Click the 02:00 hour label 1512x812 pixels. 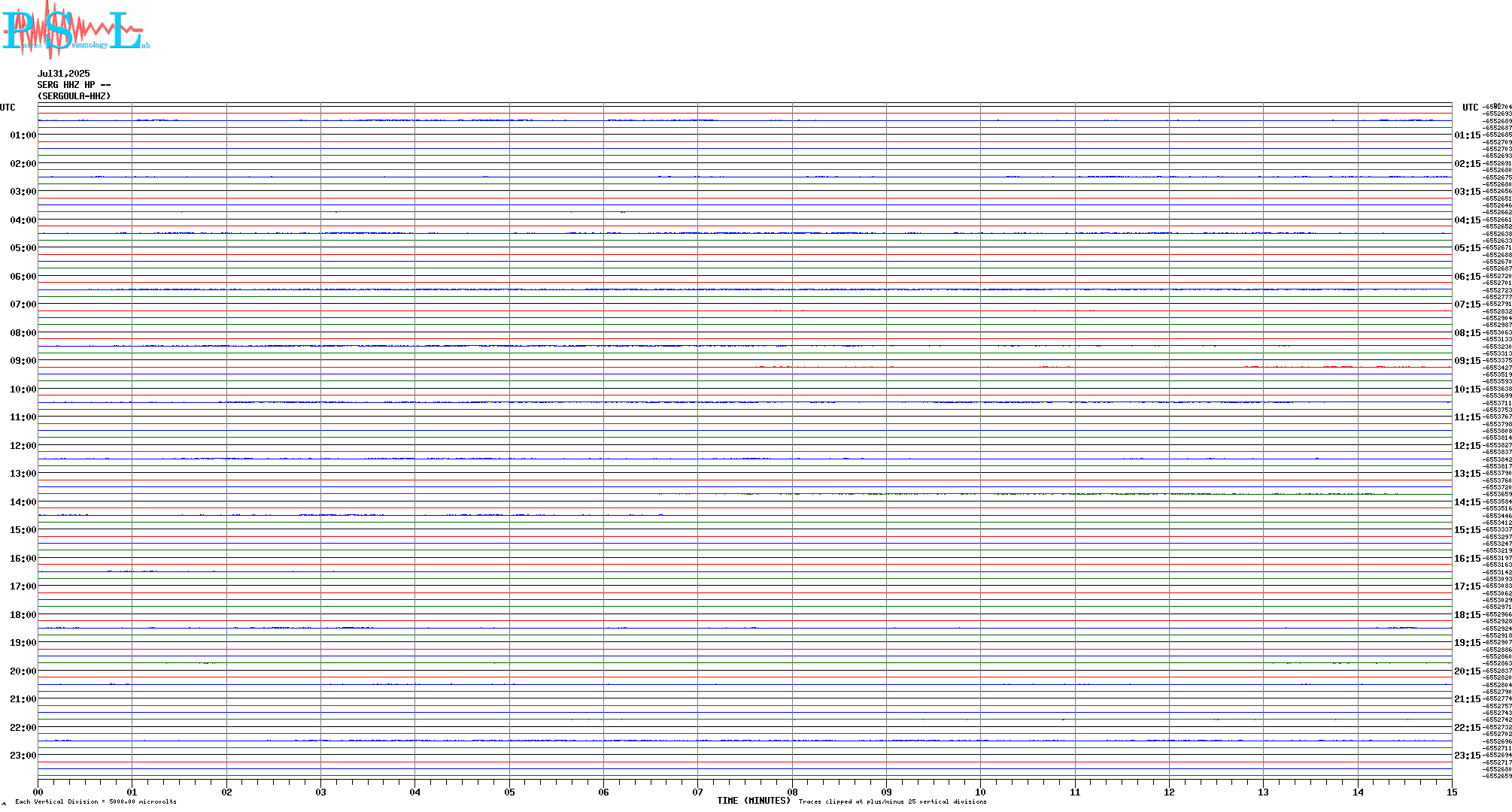point(23,164)
